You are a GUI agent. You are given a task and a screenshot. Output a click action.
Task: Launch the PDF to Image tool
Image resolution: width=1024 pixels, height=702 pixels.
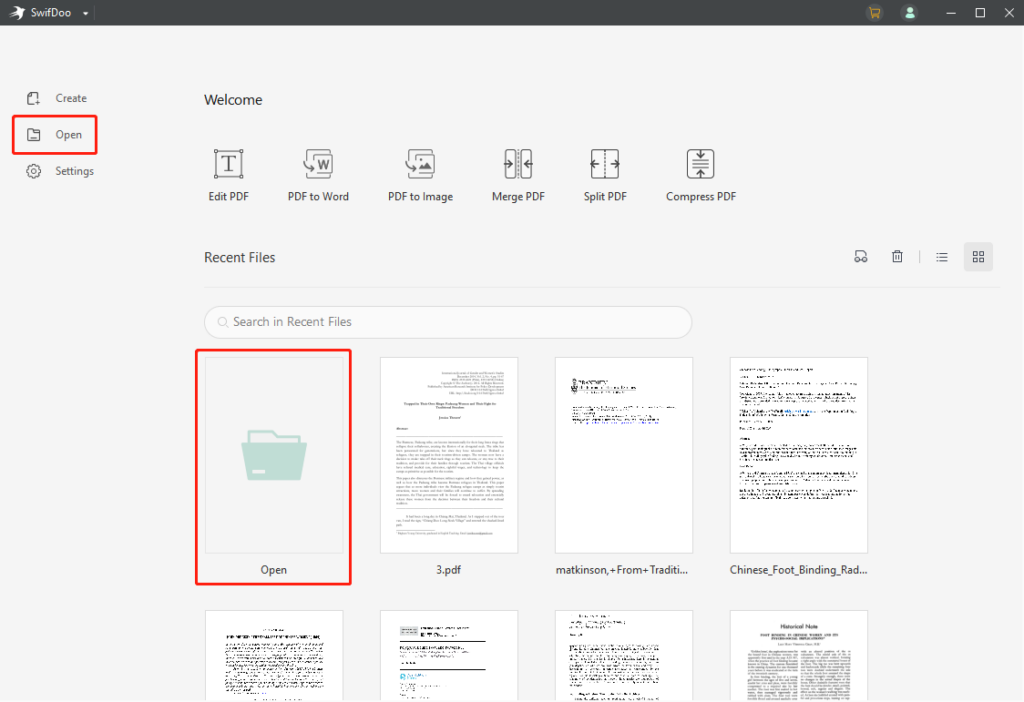click(420, 173)
